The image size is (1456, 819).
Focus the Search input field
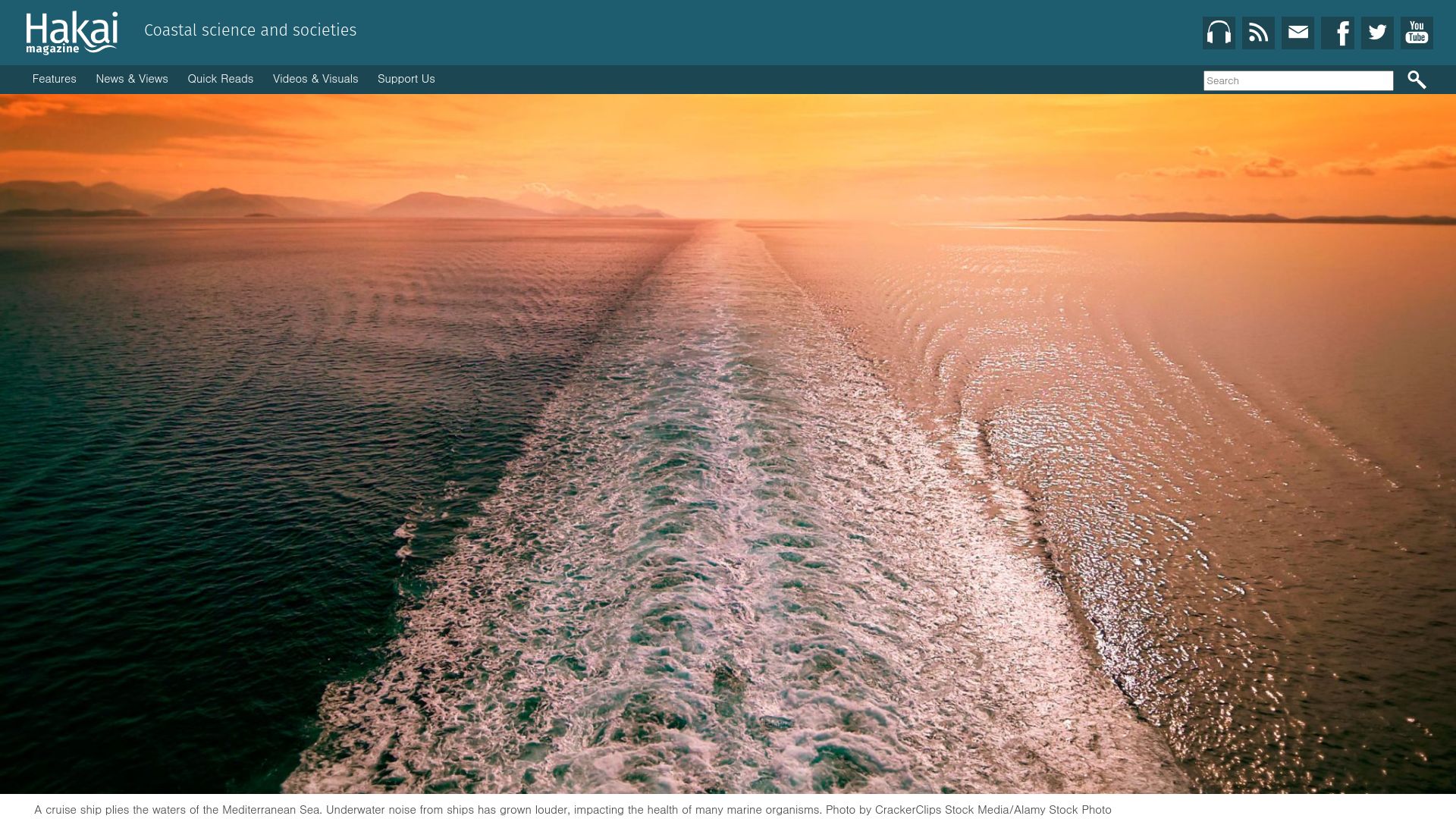pos(1298,80)
